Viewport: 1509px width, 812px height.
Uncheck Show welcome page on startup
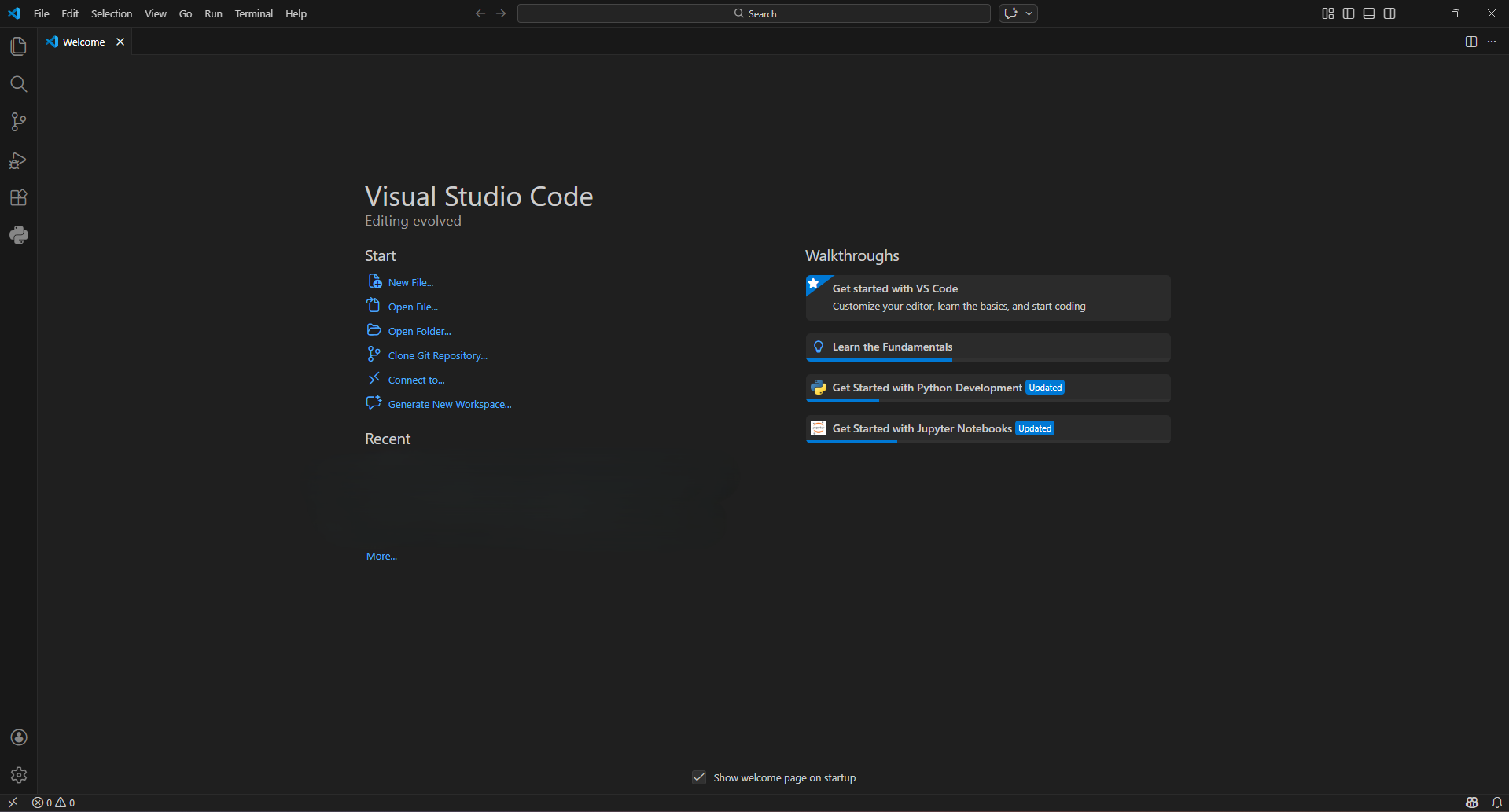(x=699, y=777)
